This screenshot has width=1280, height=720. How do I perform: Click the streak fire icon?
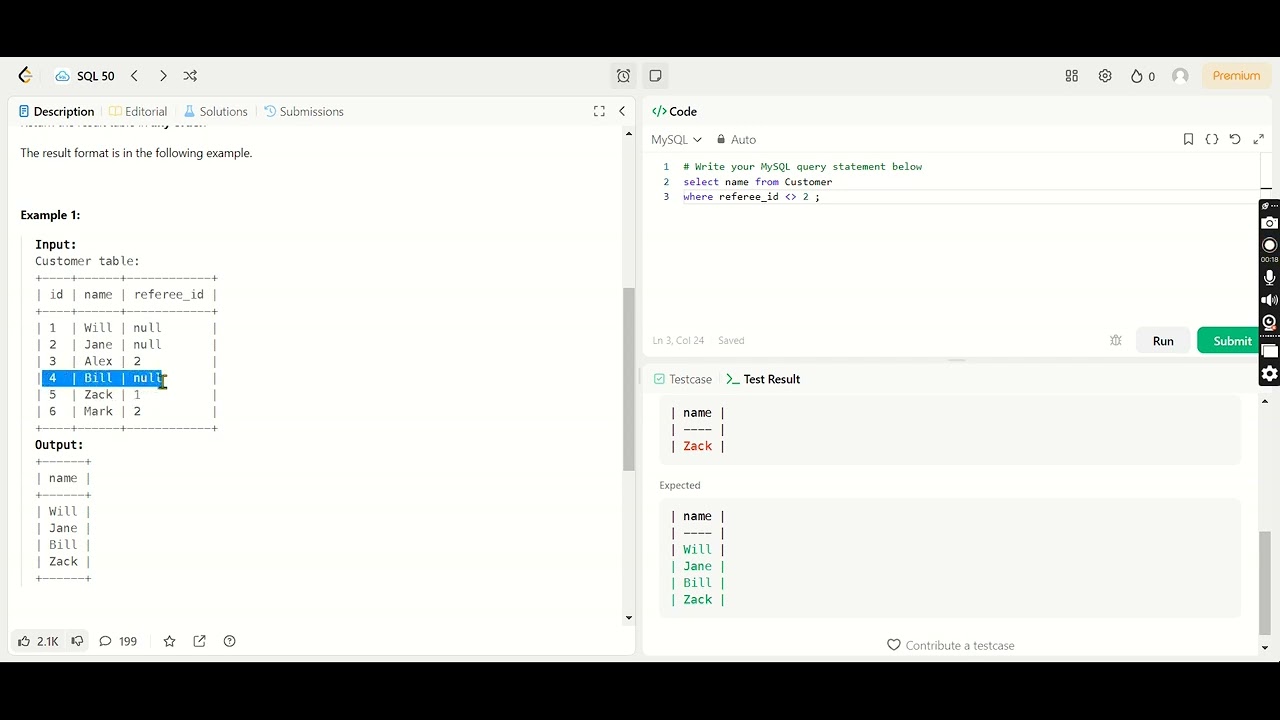(1137, 76)
